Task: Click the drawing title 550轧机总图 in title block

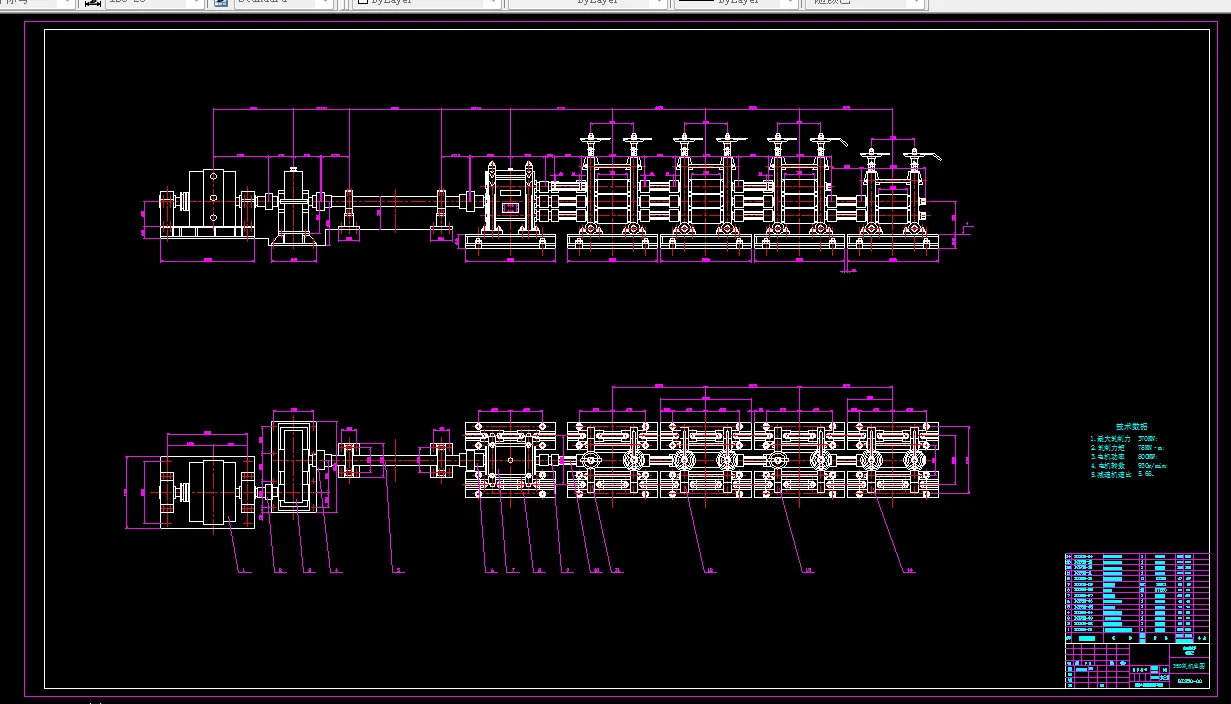Action: 1188,665
